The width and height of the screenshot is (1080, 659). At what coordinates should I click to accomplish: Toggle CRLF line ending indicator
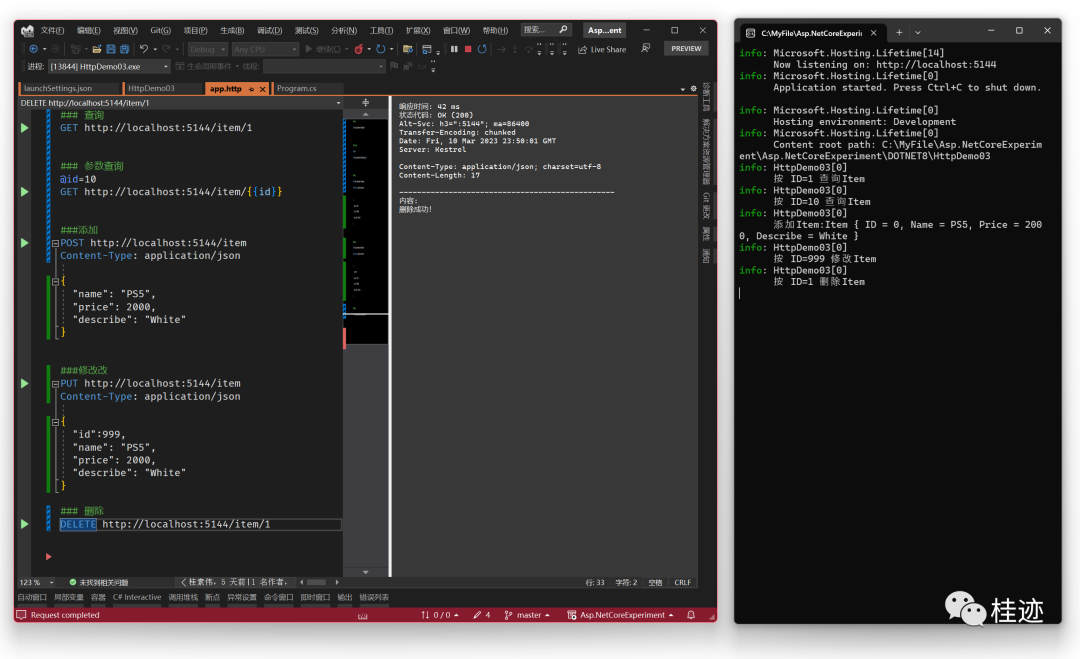[x=682, y=582]
